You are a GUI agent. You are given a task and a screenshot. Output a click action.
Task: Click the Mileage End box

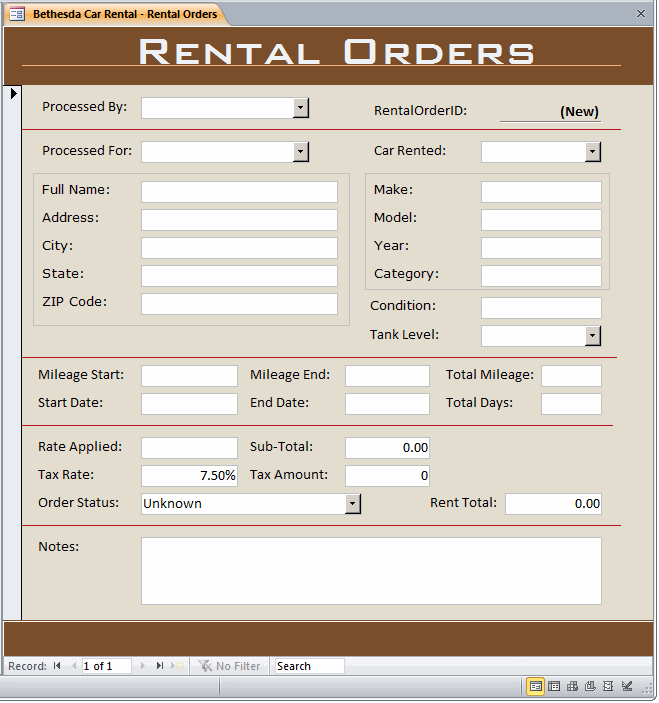click(387, 376)
